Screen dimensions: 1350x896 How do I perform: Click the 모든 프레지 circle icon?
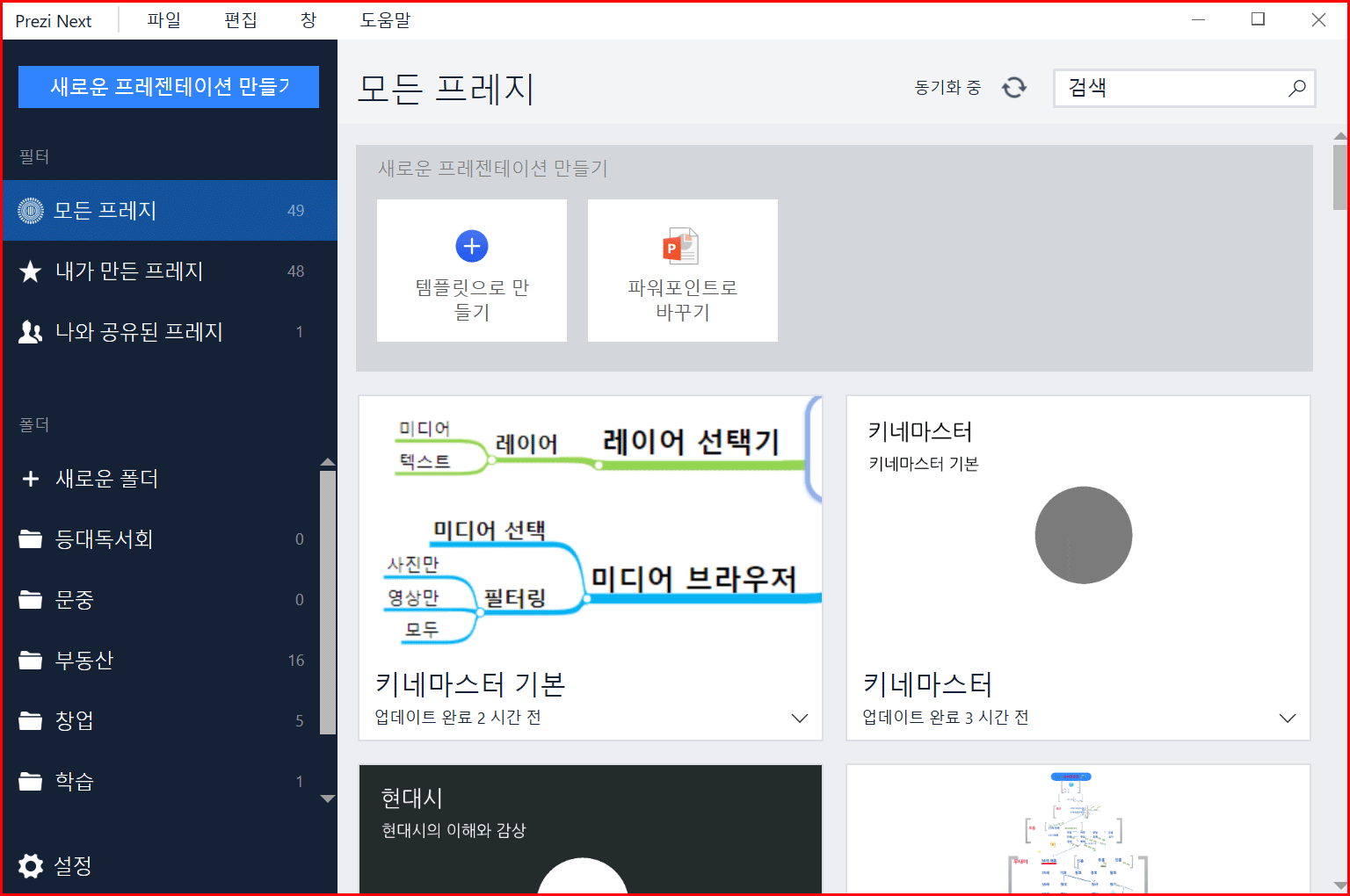click(31, 210)
